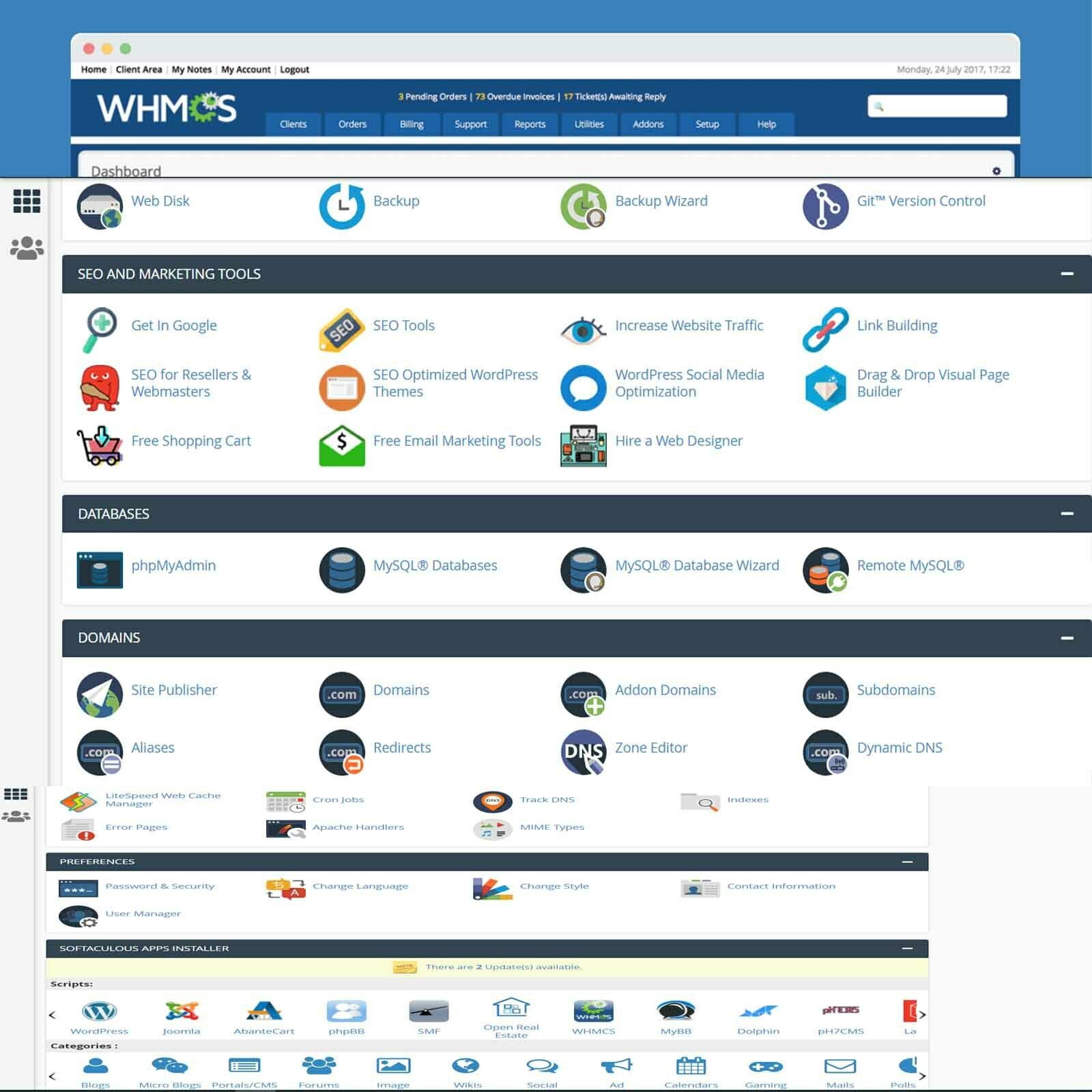This screenshot has height=1092, width=1092.
Task: Launch the Backup Wizard icon
Action: pyautogui.click(x=584, y=206)
